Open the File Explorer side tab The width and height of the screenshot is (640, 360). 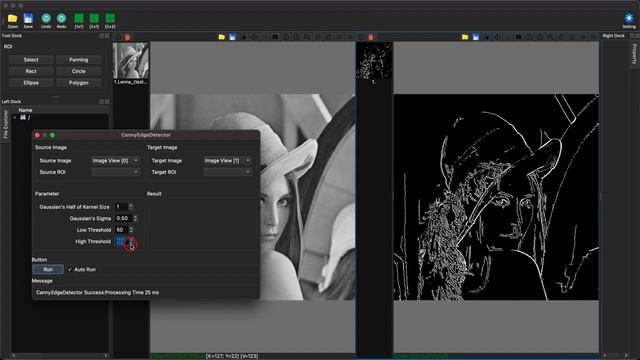coord(5,124)
